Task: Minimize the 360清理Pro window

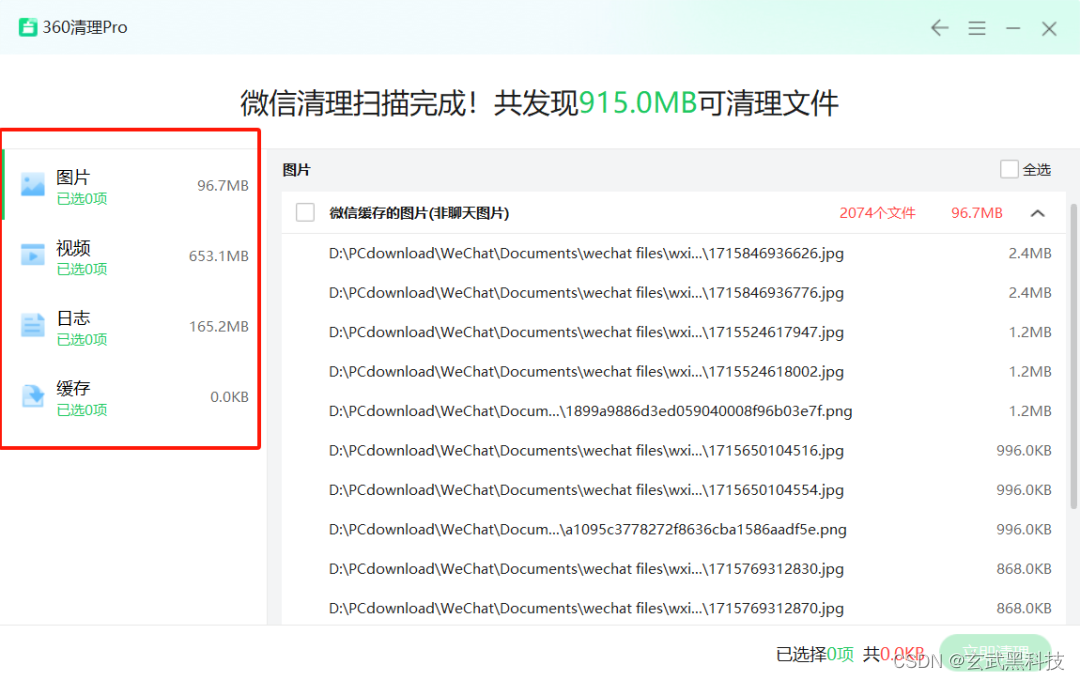Action: (x=1012, y=28)
